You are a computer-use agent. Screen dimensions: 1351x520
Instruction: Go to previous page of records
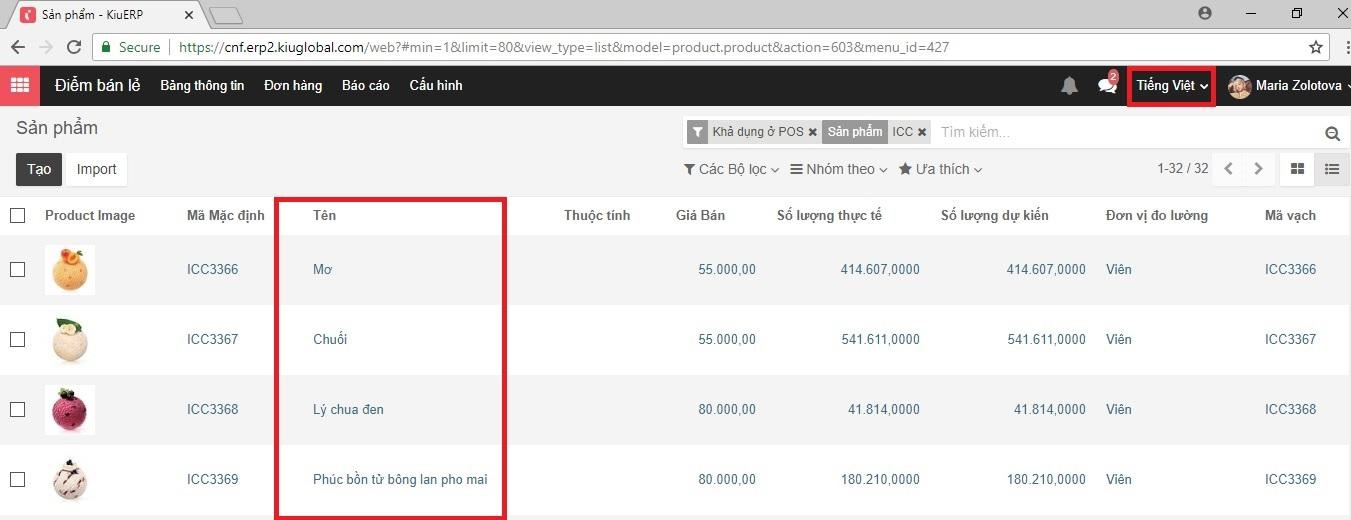pos(1229,169)
